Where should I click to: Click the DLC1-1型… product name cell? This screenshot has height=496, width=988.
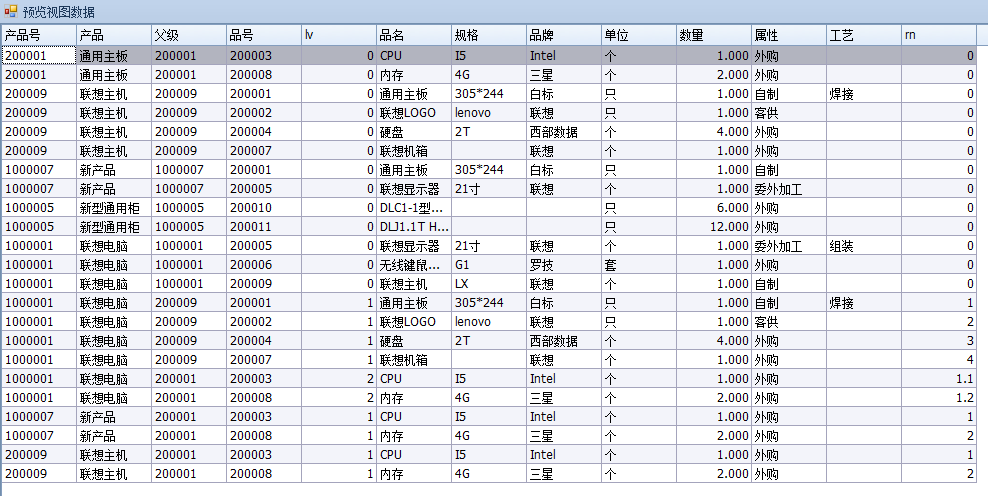pyautogui.click(x=414, y=208)
